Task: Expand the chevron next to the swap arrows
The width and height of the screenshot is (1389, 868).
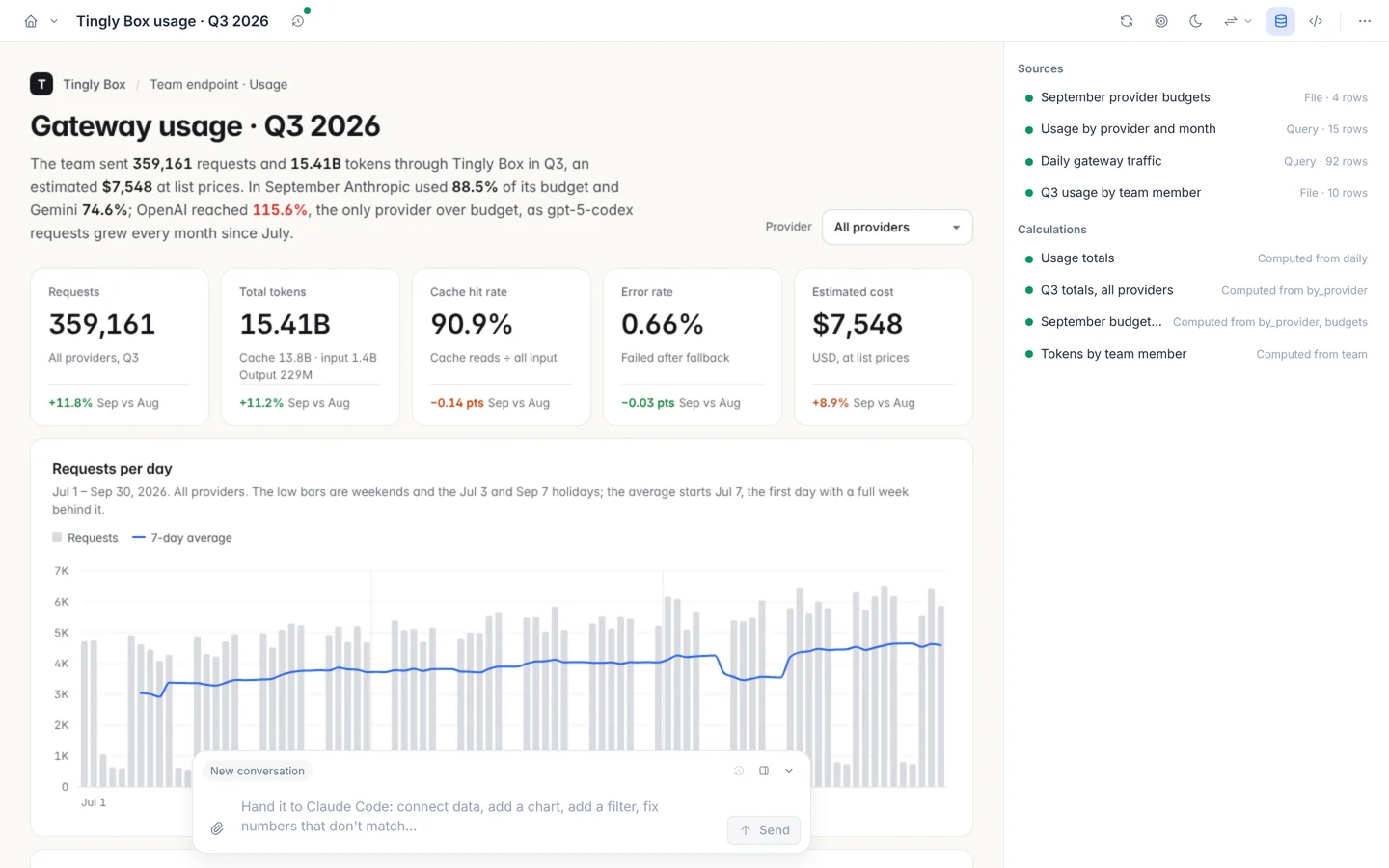Action: (1248, 21)
